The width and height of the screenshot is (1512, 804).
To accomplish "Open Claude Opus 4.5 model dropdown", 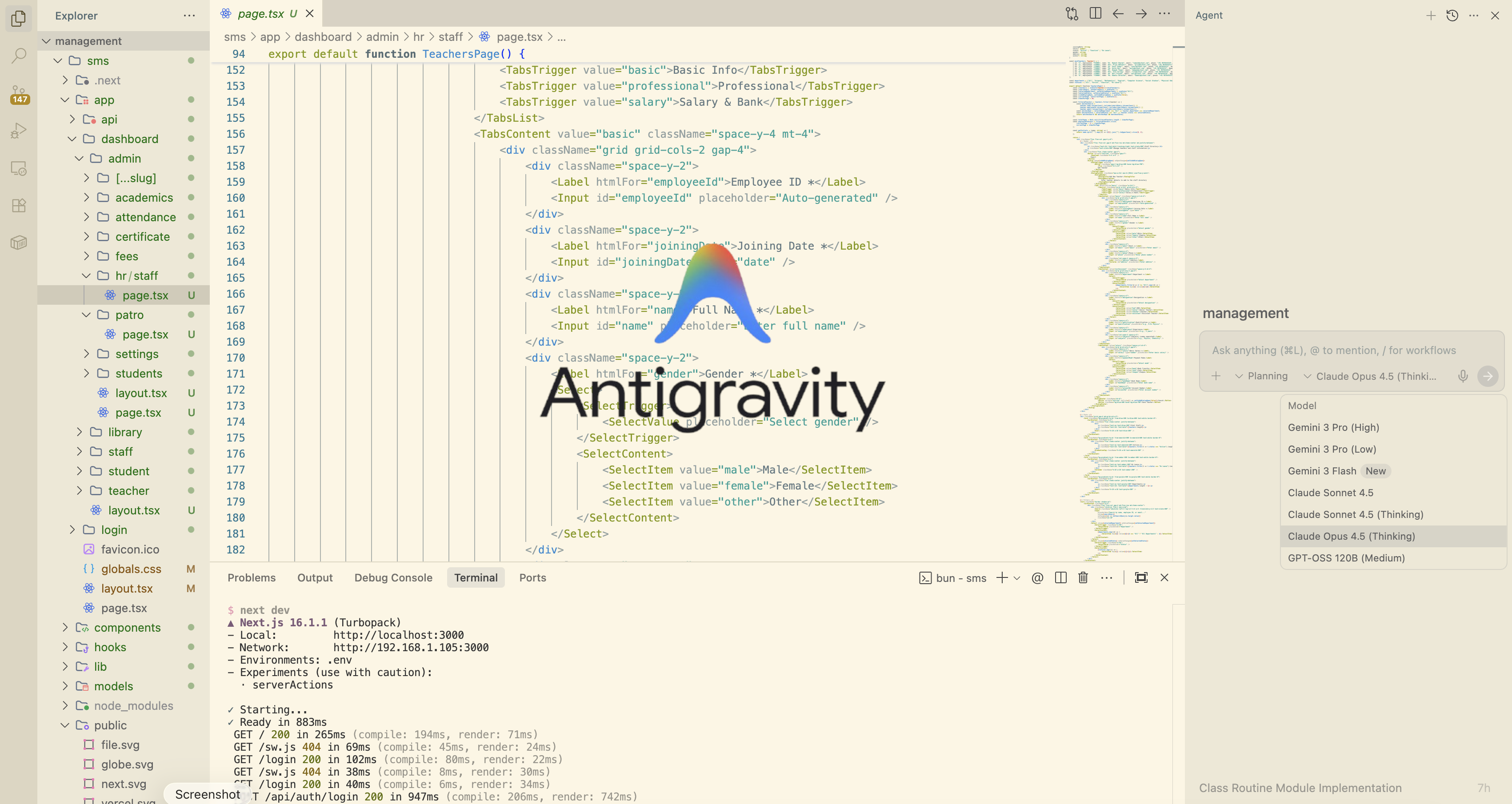I will (x=1370, y=376).
